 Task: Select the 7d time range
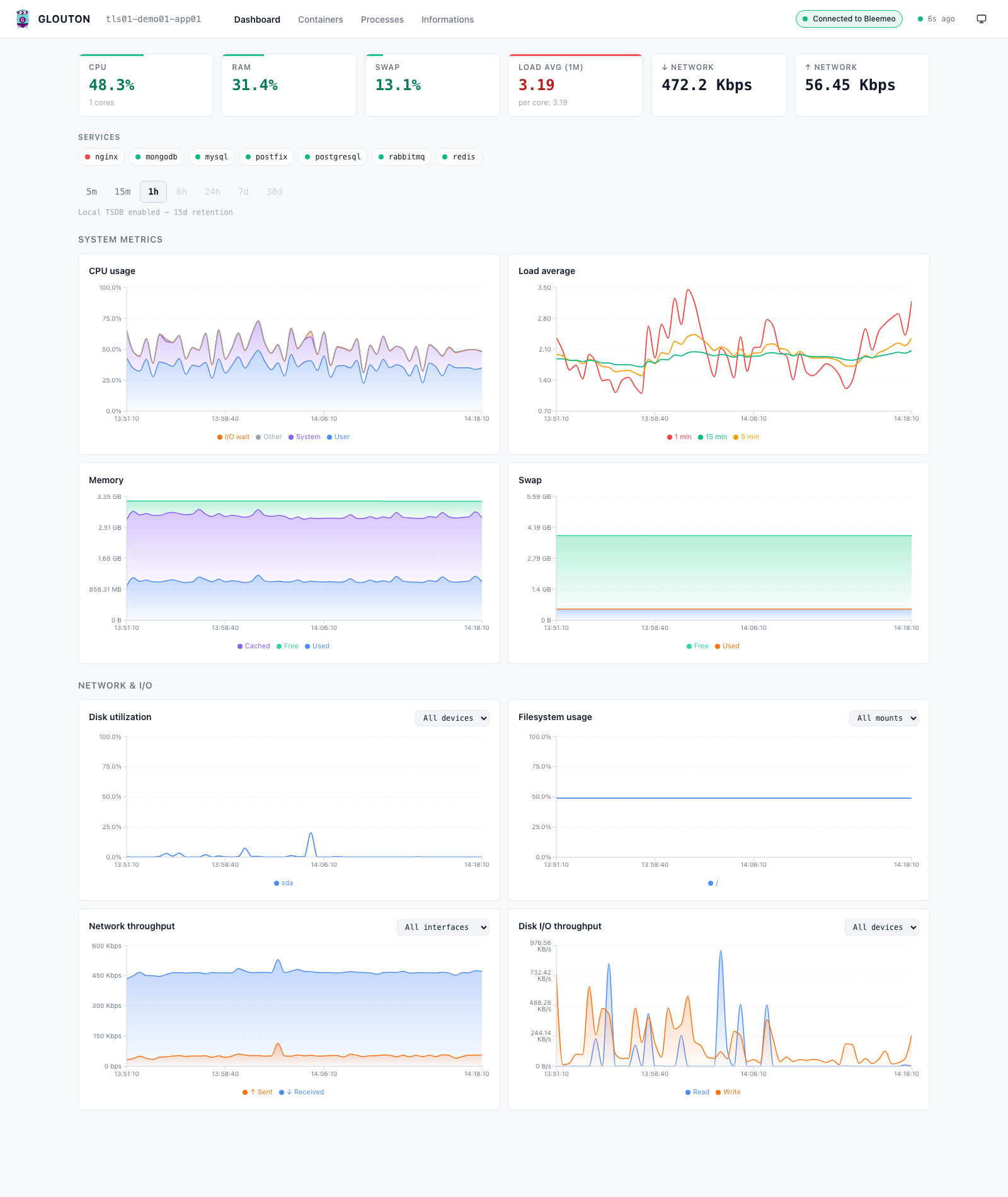click(243, 192)
